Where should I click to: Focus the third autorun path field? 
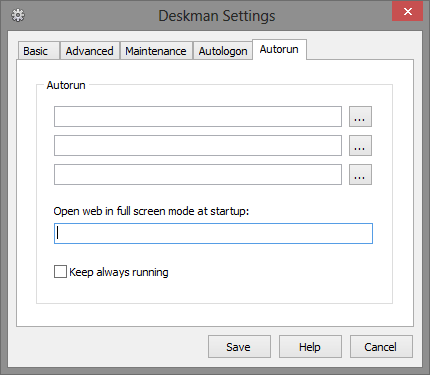coord(198,174)
